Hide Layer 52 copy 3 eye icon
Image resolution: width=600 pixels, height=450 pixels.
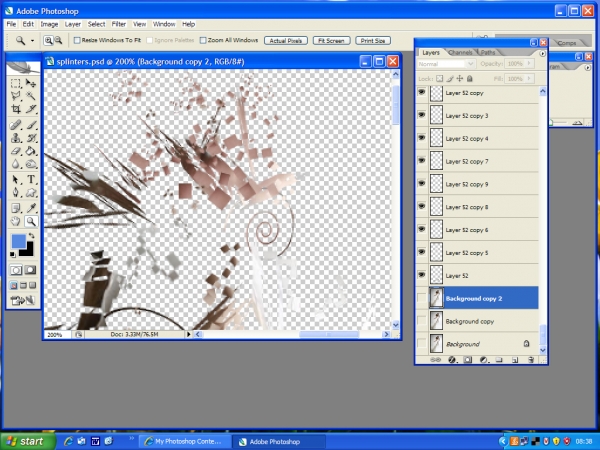tap(421, 115)
